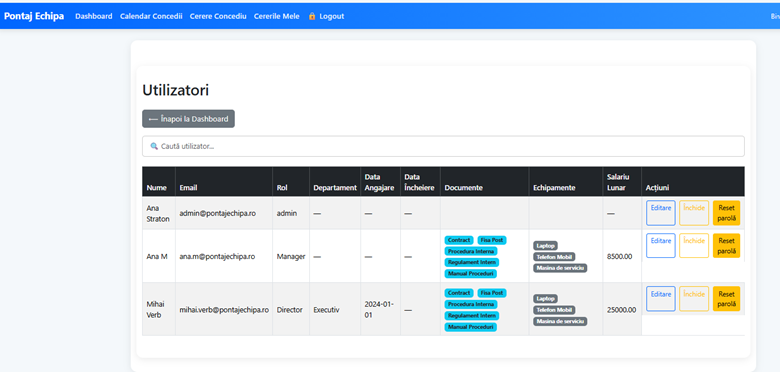Click Închide in Mihai Verb row
Screen dimensions: 780x372
(x=694, y=298)
